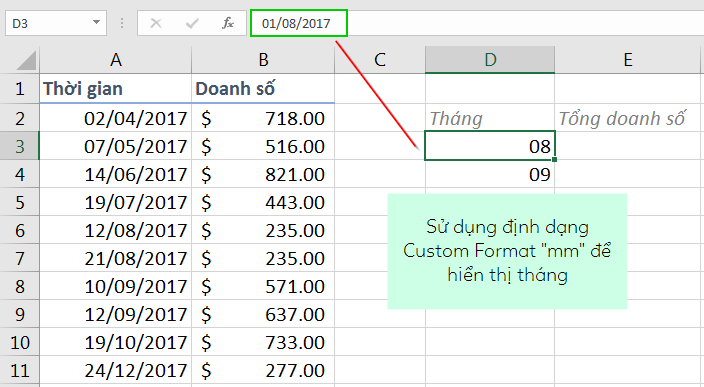Select column B header

[263, 60]
